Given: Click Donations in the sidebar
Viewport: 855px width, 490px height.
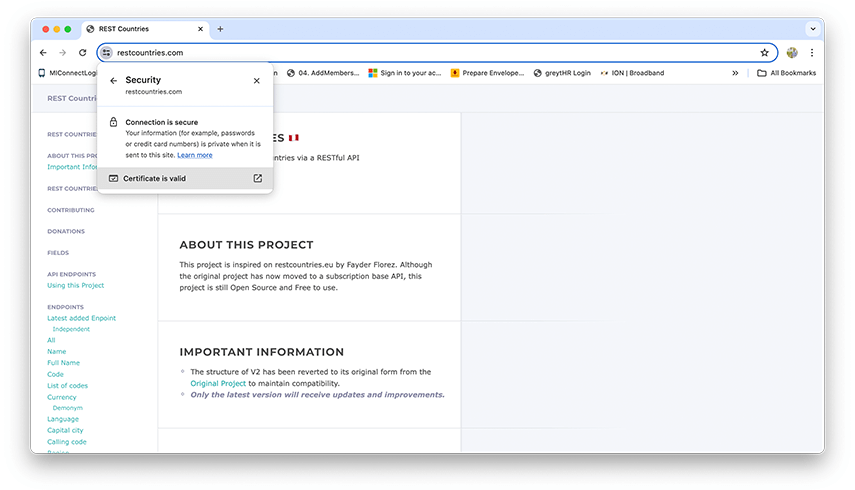Looking at the screenshot, I should point(66,231).
